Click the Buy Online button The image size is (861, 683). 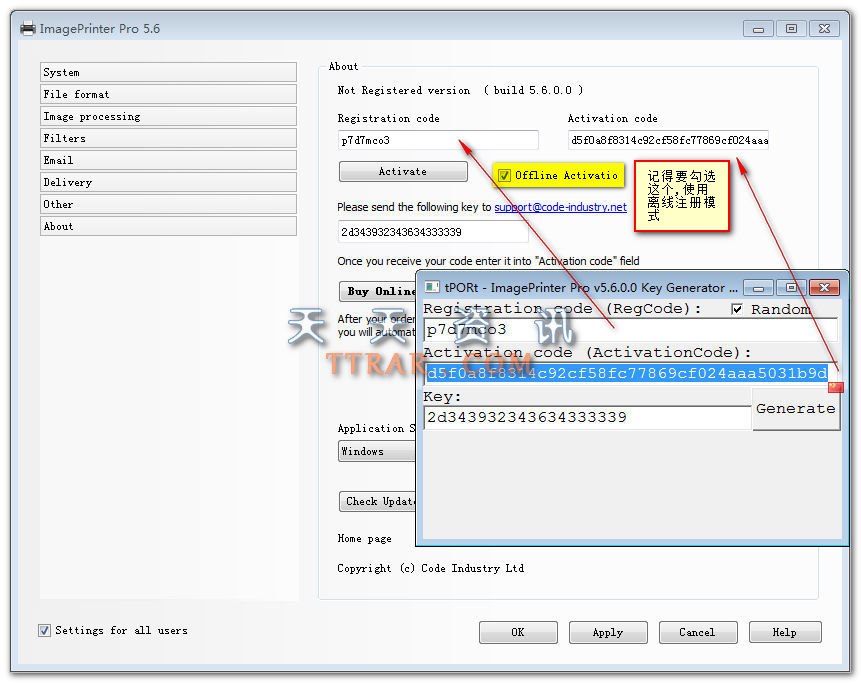point(378,291)
